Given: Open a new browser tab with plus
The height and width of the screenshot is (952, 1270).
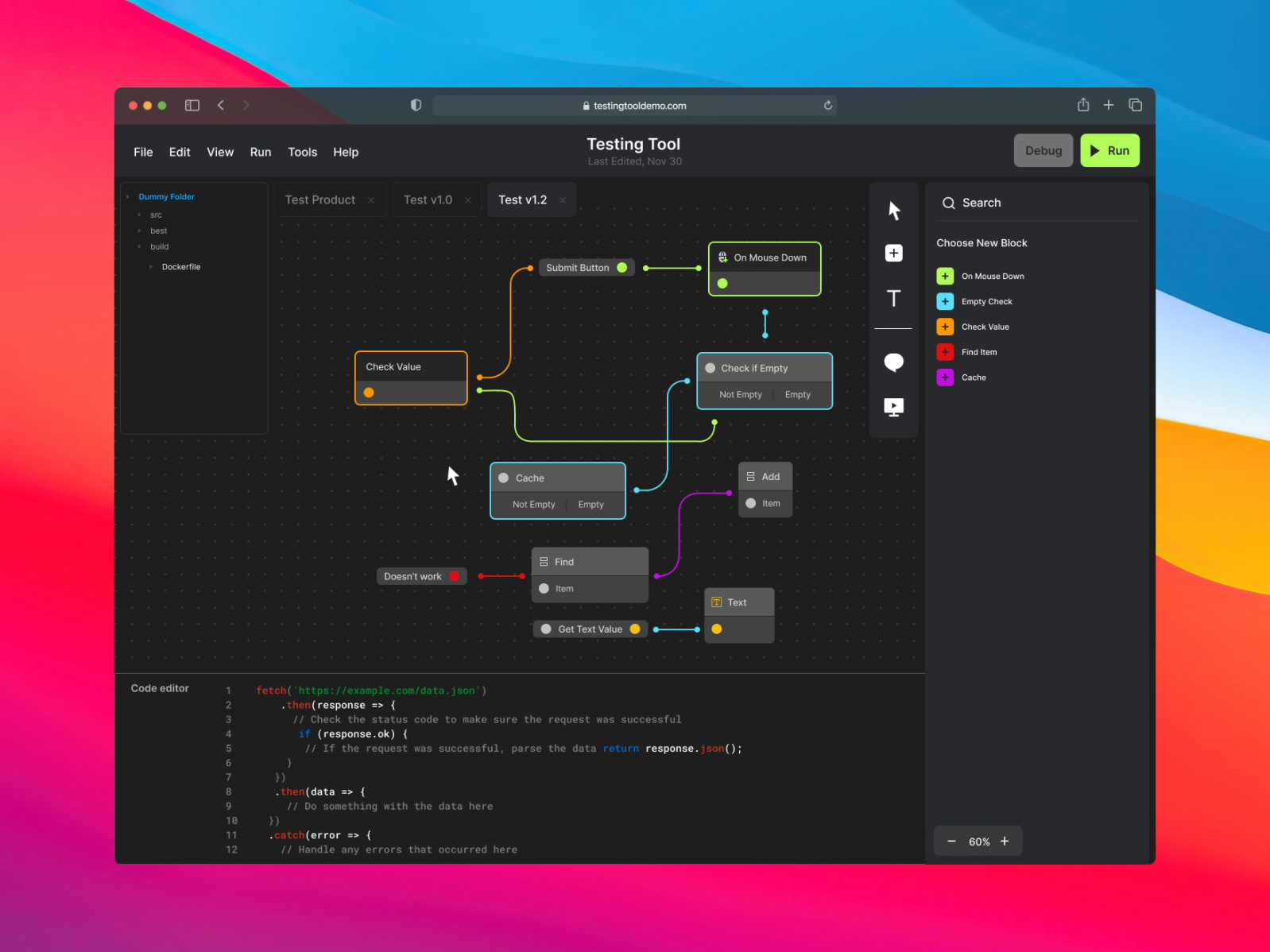Looking at the screenshot, I should (1109, 105).
